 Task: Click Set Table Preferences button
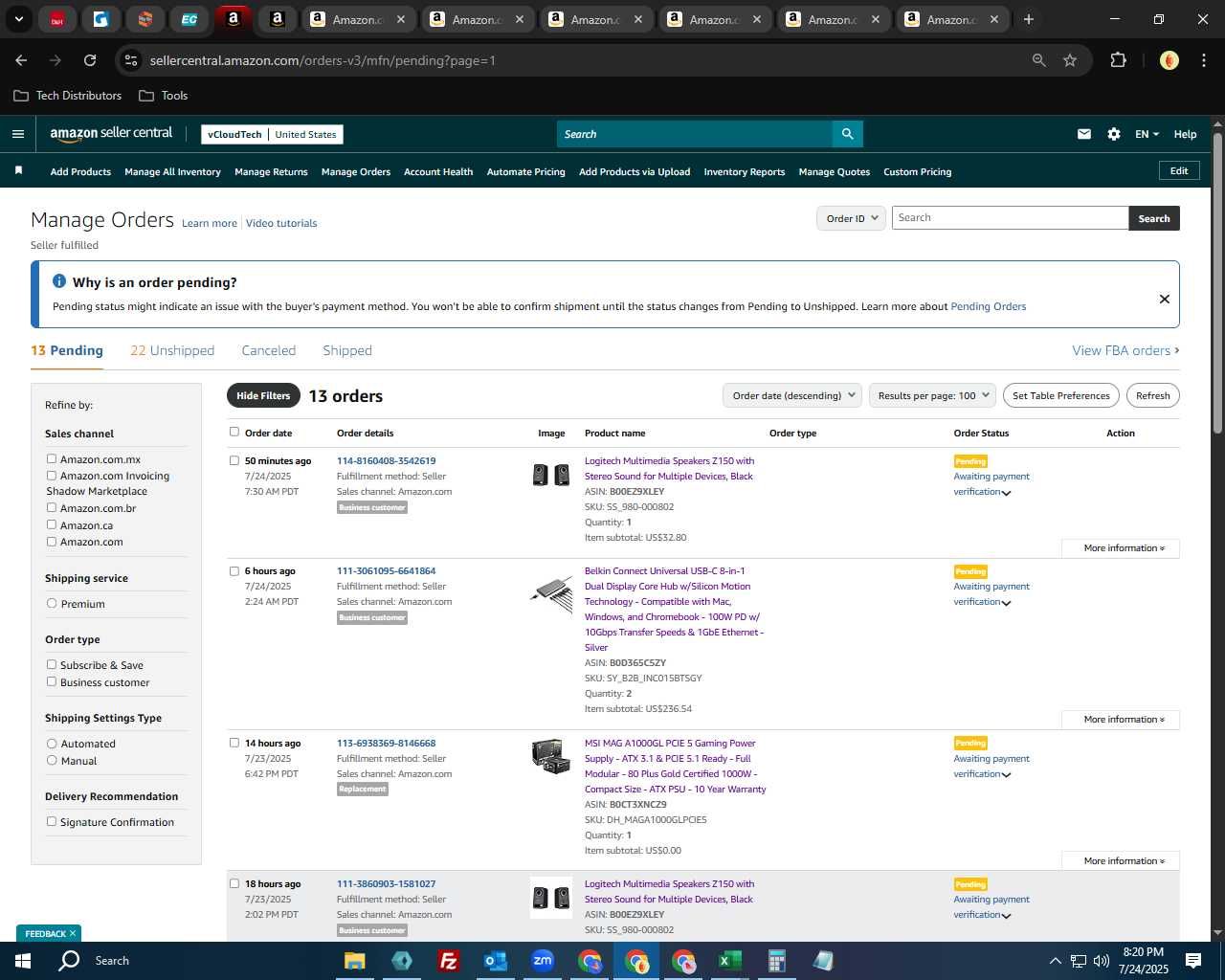coord(1061,395)
